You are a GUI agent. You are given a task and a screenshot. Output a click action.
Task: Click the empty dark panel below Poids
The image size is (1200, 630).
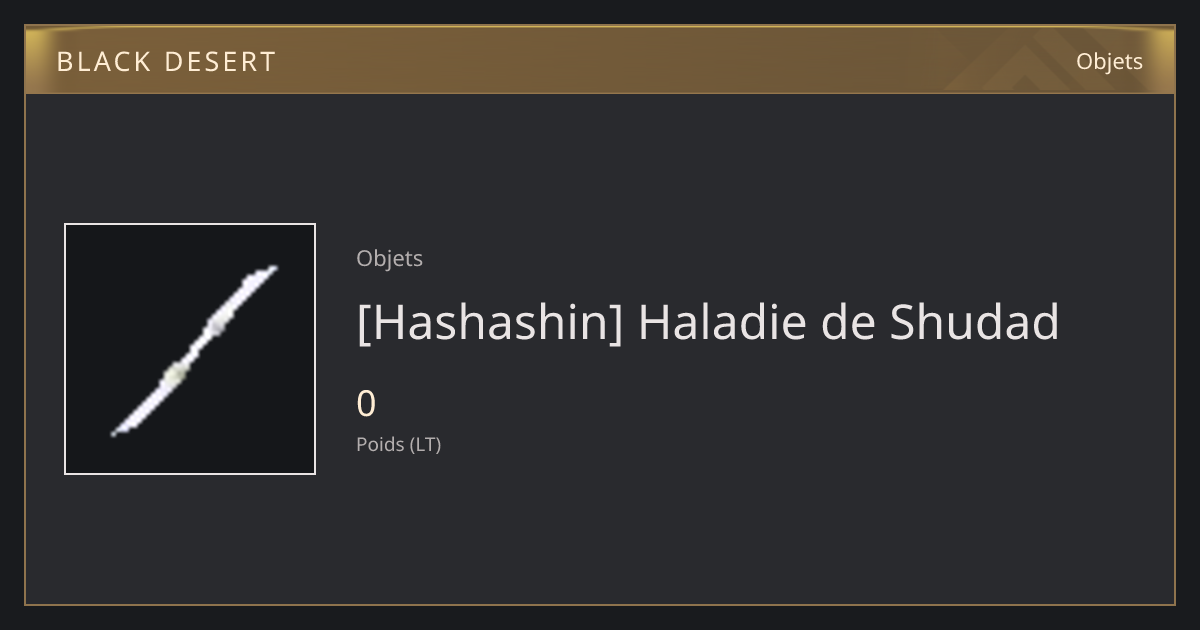coord(700,530)
